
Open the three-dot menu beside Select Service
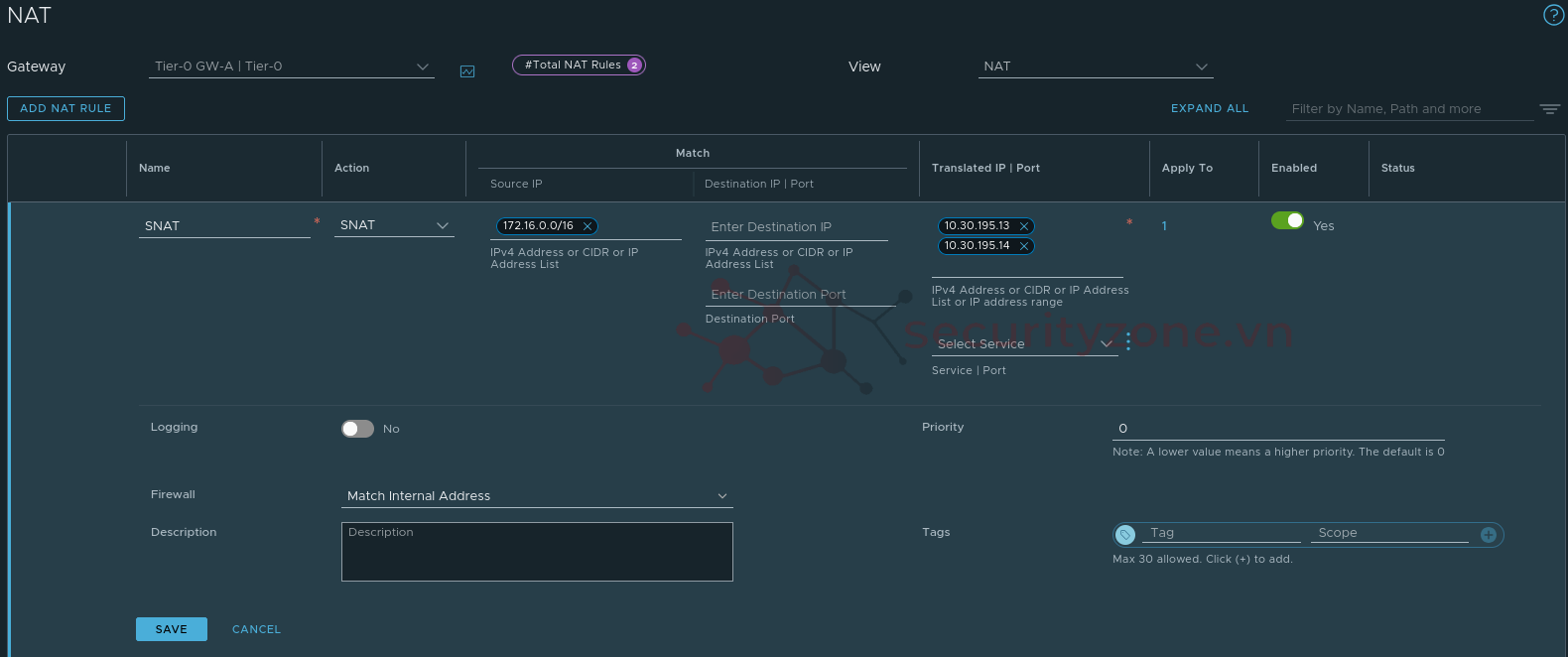point(1128,343)
